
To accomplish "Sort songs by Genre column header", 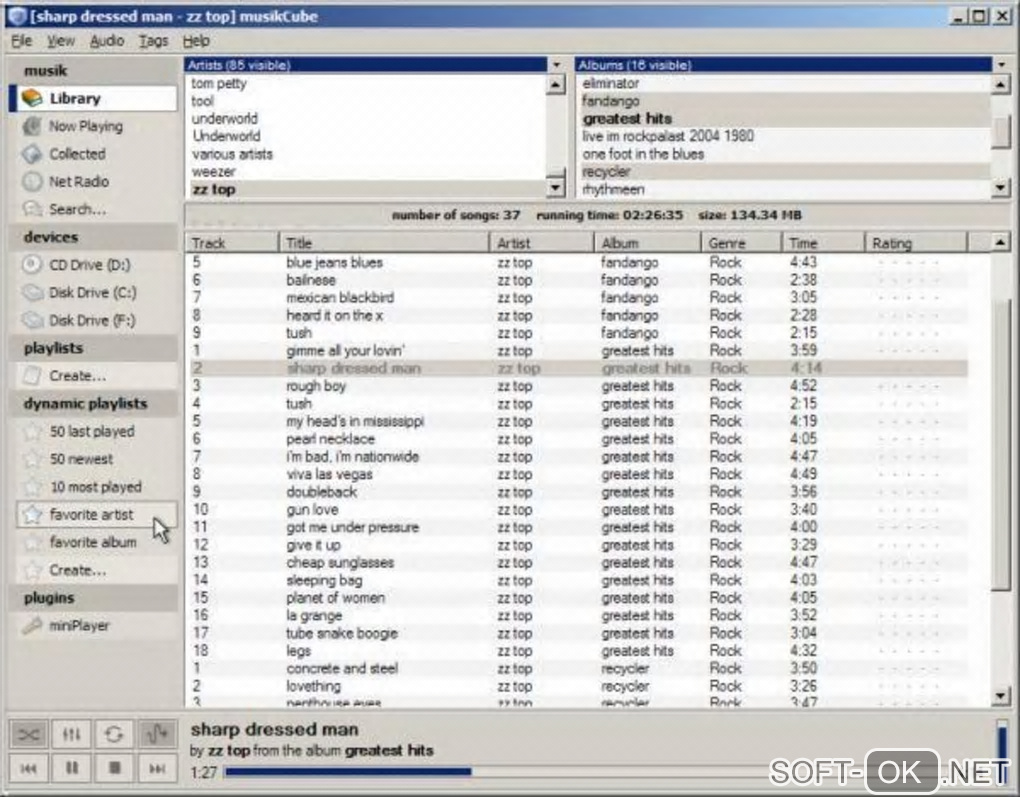I will point(741,243).
